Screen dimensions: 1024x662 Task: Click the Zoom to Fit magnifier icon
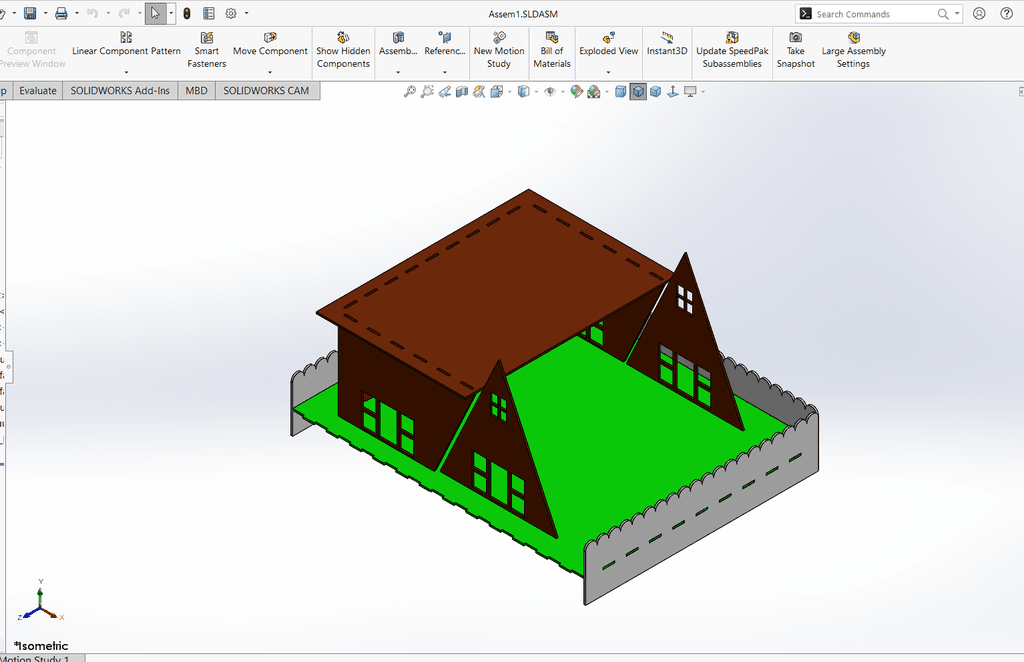[x=409, y=92]
